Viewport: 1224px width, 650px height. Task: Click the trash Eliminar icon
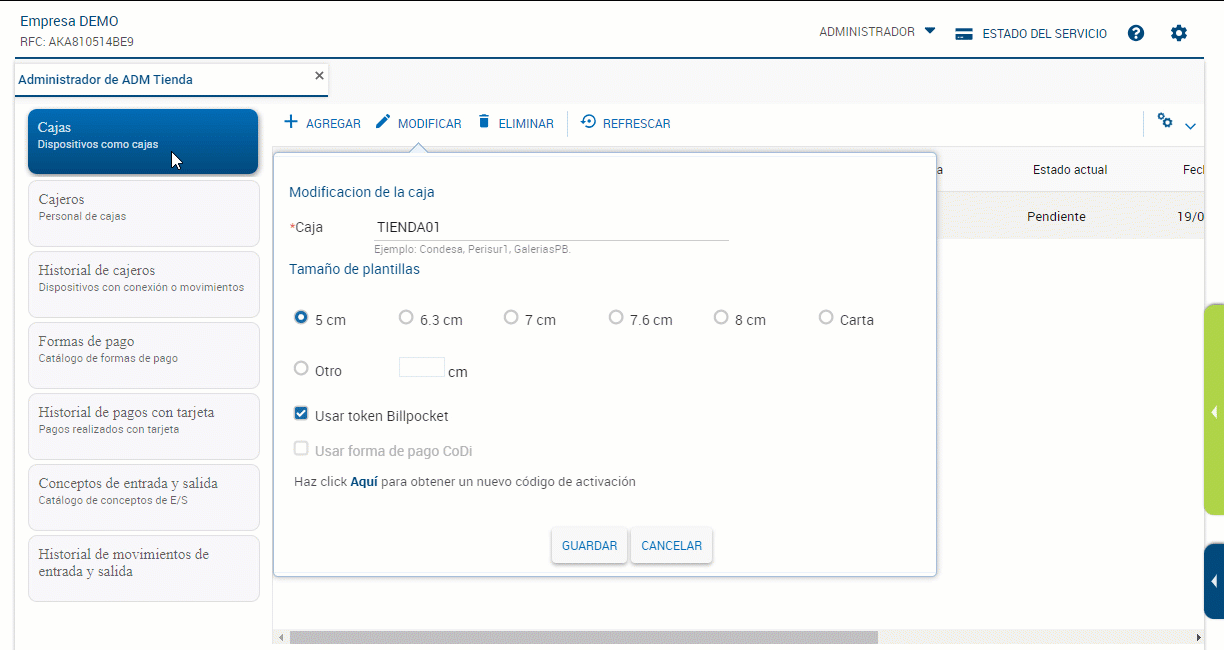tap(484, 122)
